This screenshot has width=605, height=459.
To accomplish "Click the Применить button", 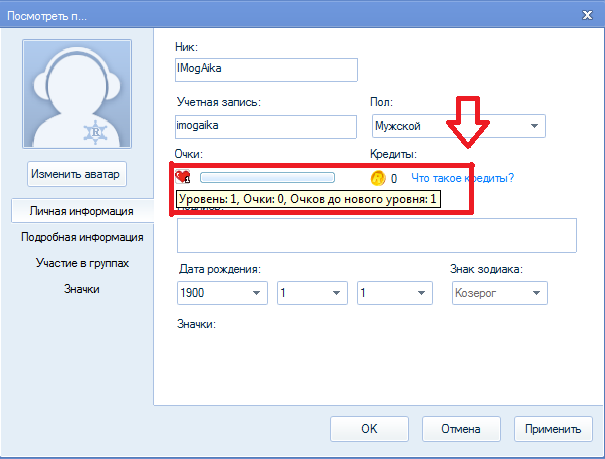I will pyautogui.click(x=553, y=429).
